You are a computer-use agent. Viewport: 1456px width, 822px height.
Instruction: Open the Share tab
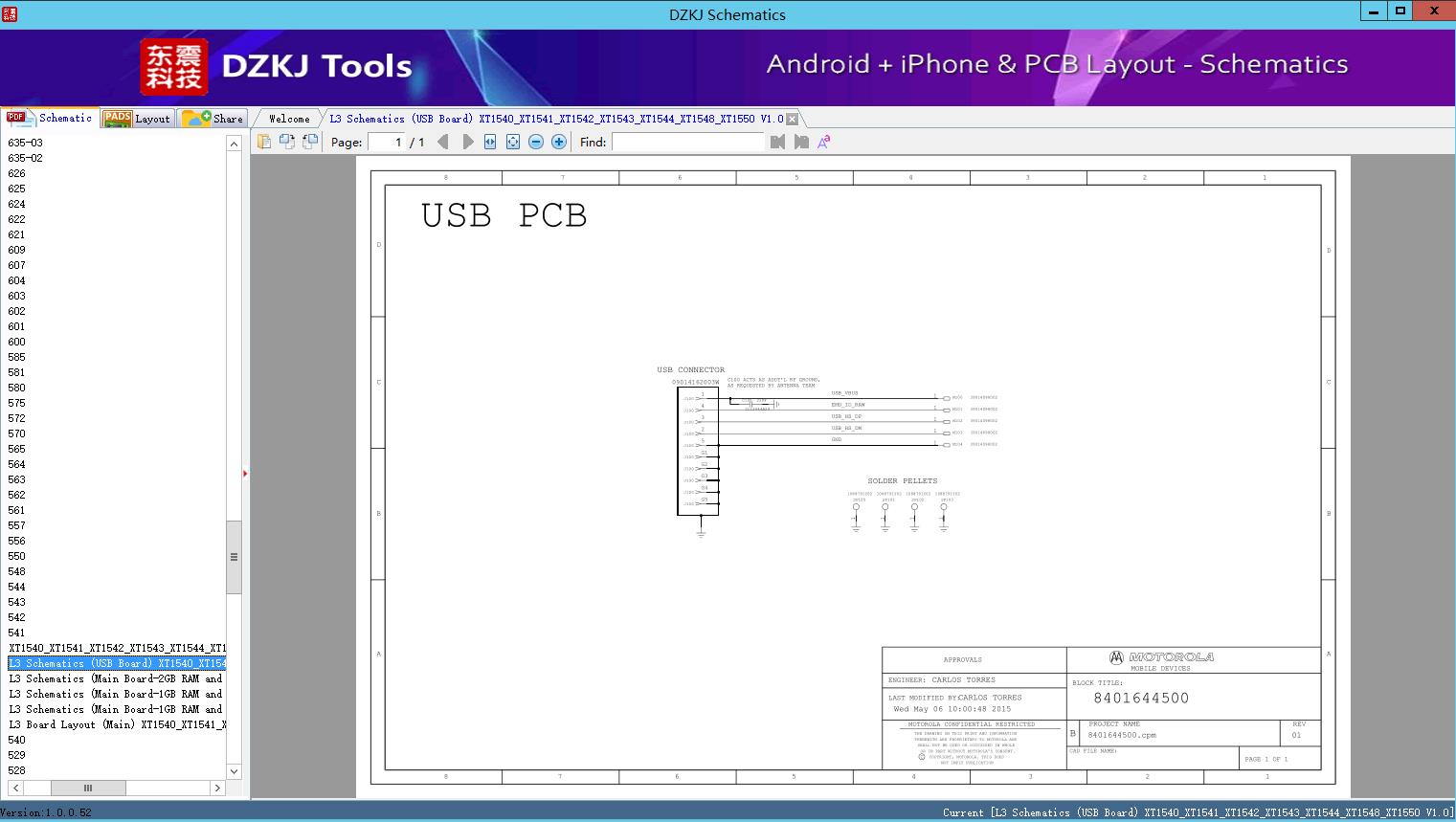(x=213, y=119)
